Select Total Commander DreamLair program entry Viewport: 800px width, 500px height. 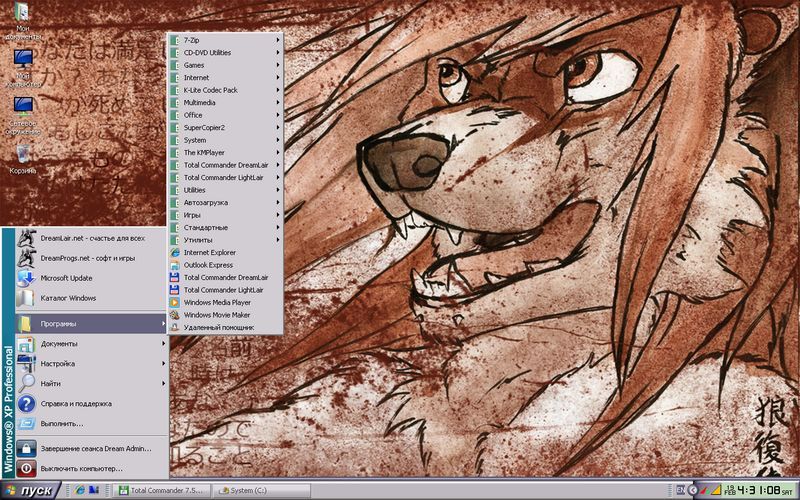226,277
